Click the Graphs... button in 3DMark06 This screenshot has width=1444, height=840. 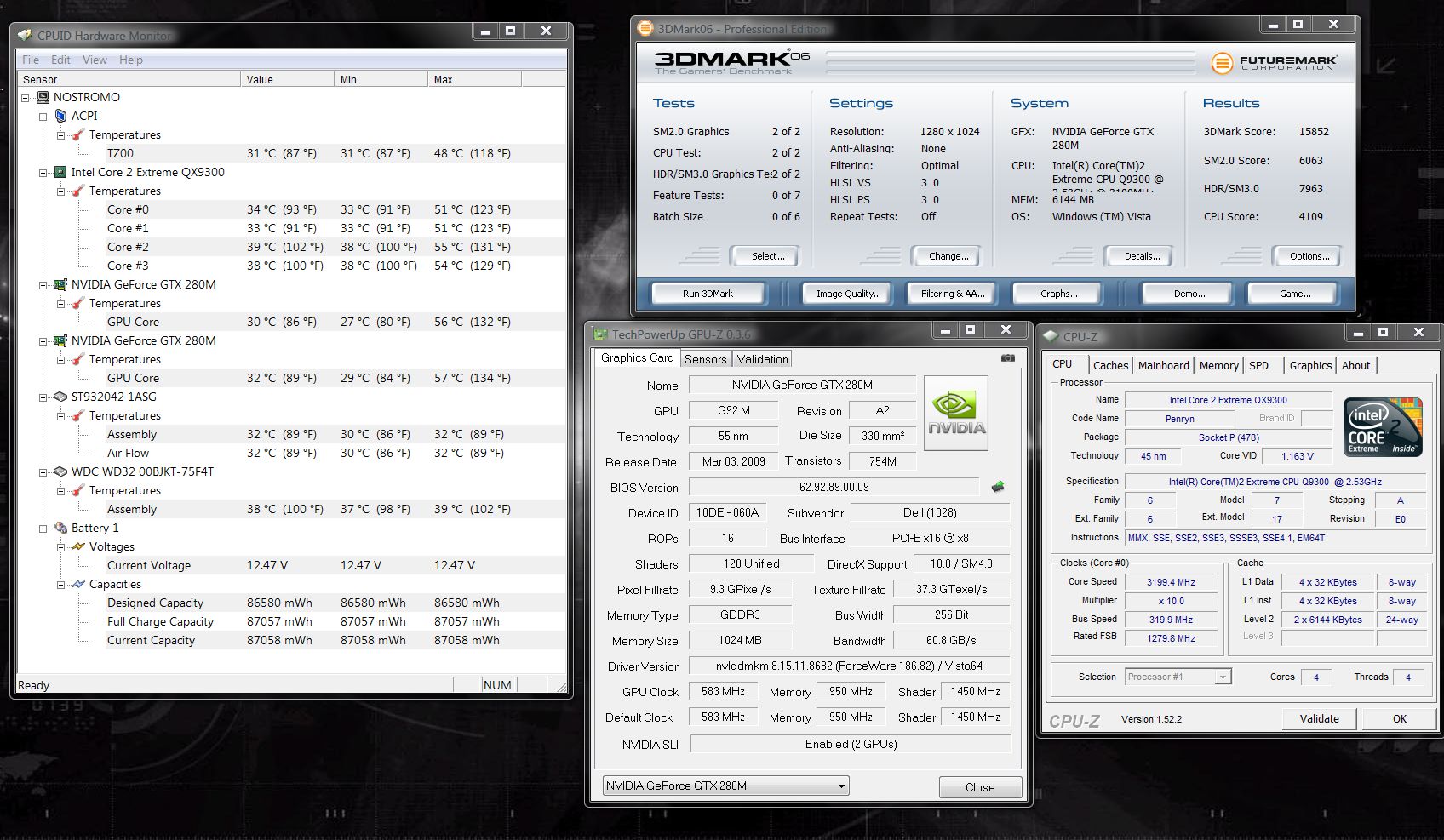[x=1058, y=294]
